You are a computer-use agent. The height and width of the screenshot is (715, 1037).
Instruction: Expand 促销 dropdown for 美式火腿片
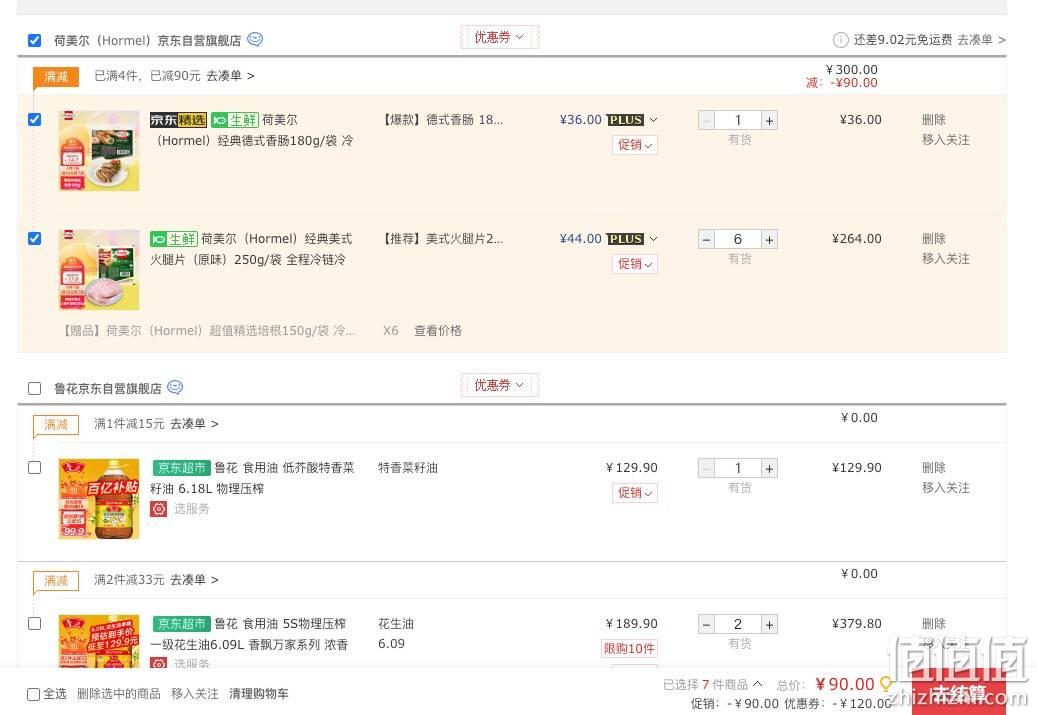[x=634, y=264]
